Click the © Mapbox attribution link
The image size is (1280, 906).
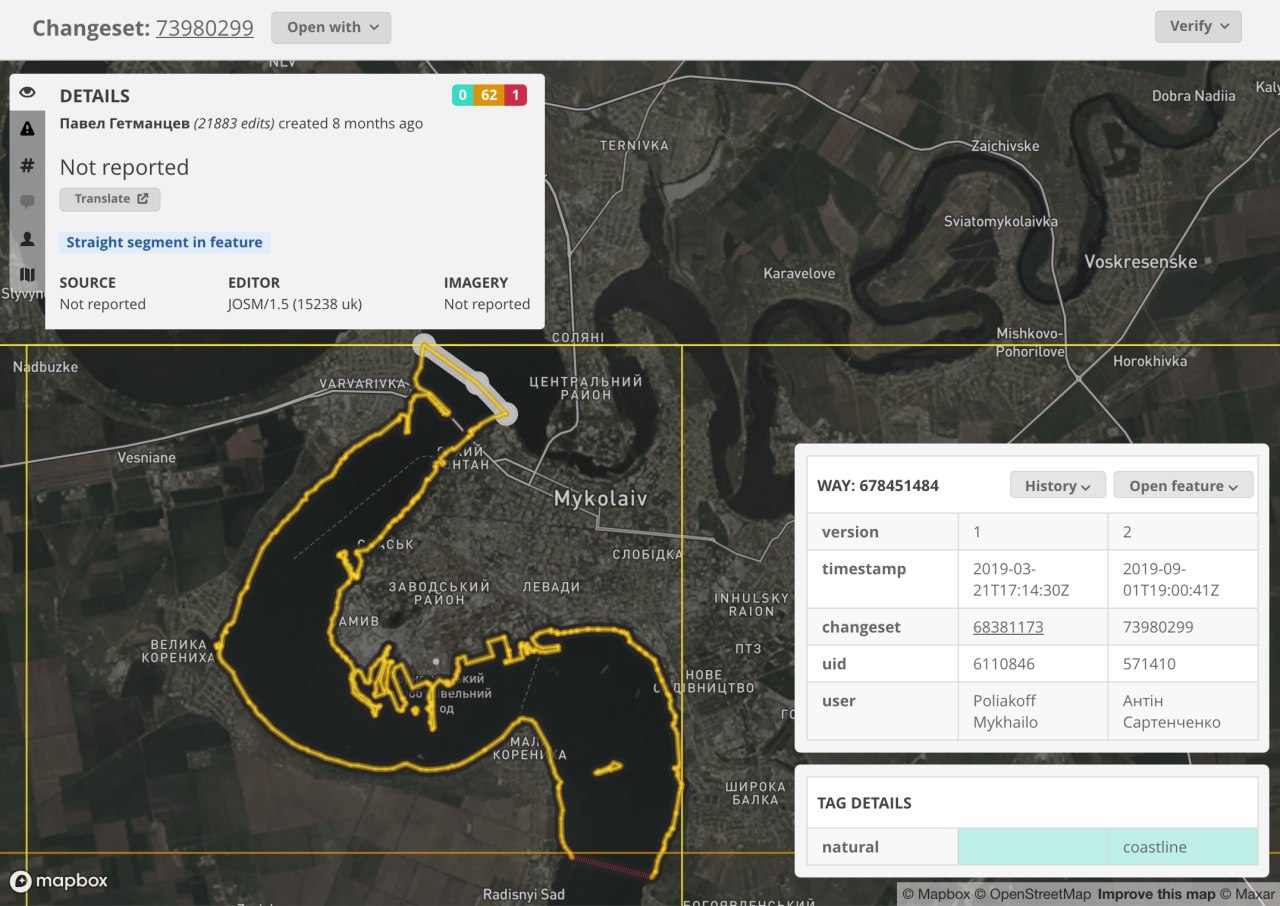tap(936, 894)
